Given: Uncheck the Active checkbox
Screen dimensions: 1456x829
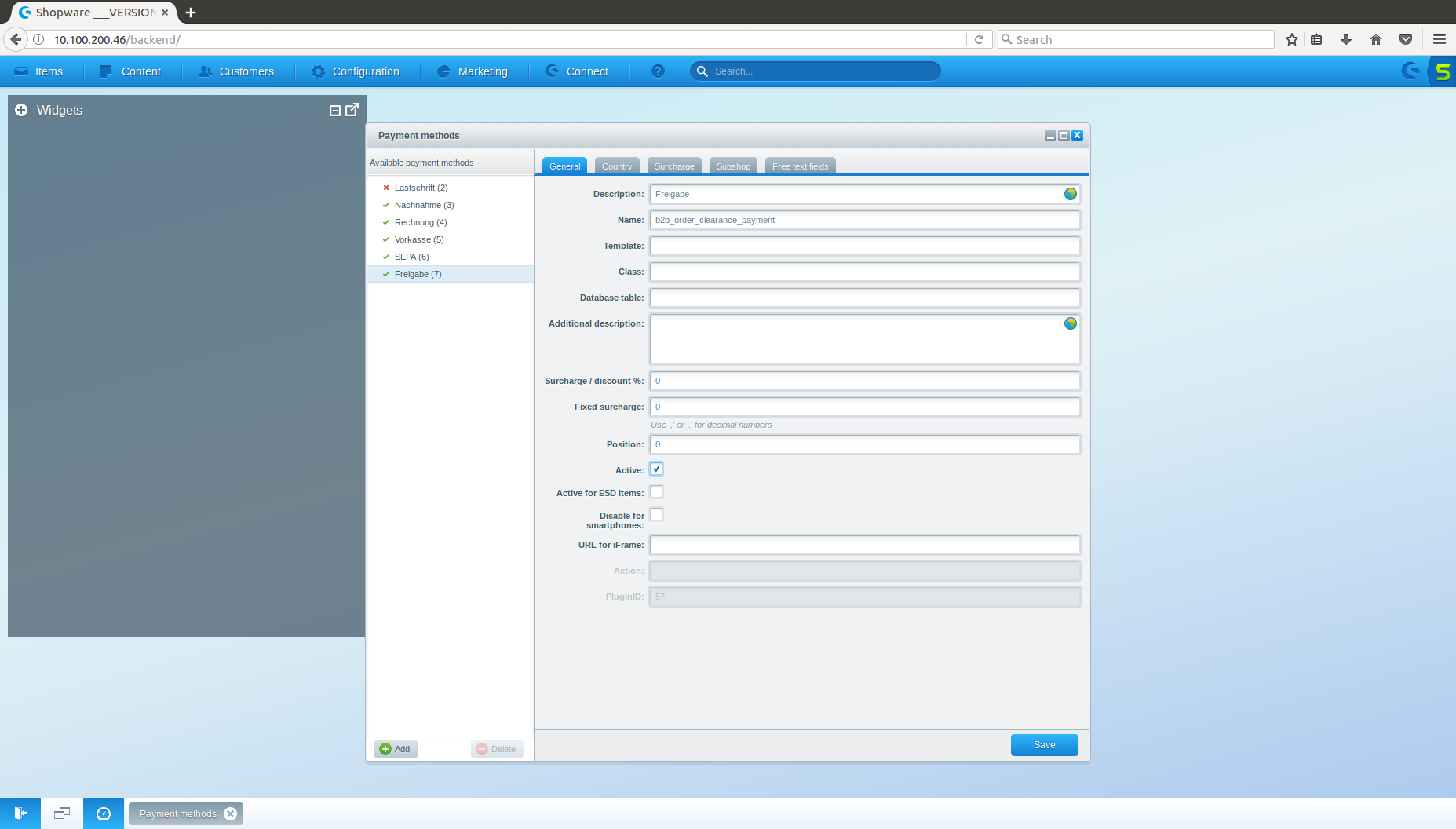Looking at the screenshot, I should [x=656, y=469].
